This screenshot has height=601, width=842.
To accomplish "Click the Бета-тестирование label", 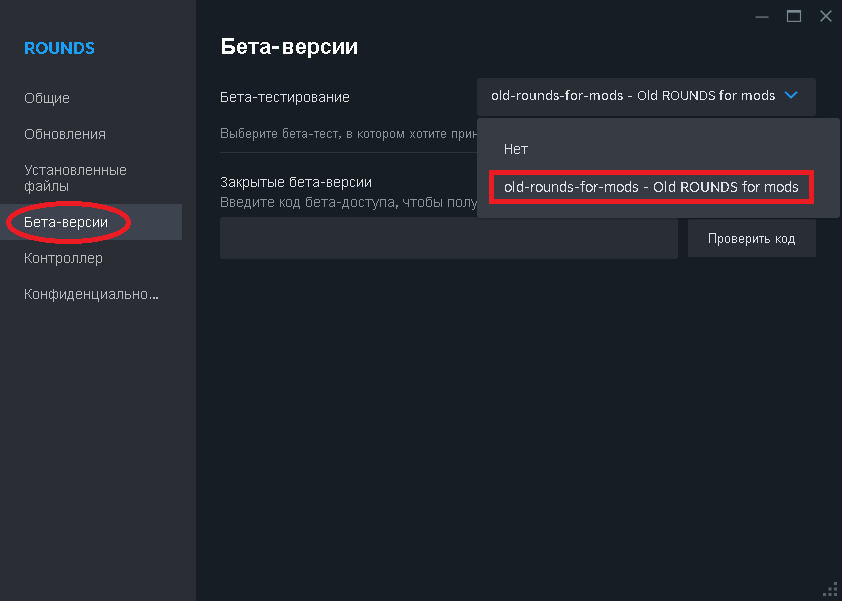I will (x=285, y=97).
